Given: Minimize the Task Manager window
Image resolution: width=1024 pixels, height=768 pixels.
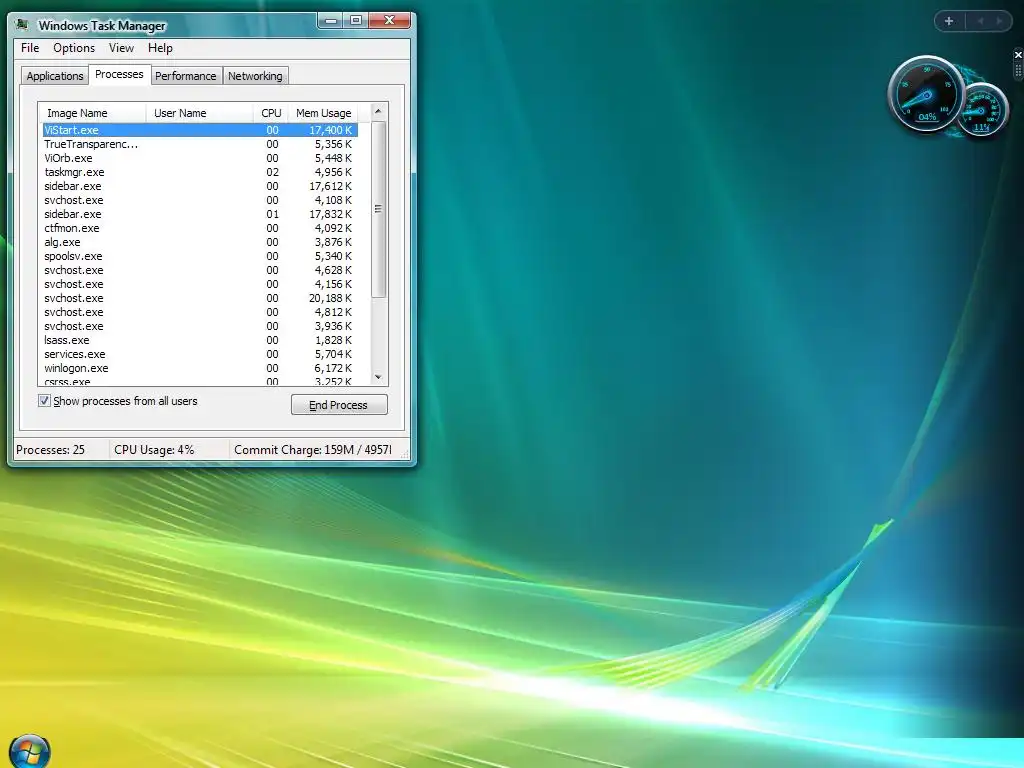Looking at the screenshot, I should tap(332, 21).
